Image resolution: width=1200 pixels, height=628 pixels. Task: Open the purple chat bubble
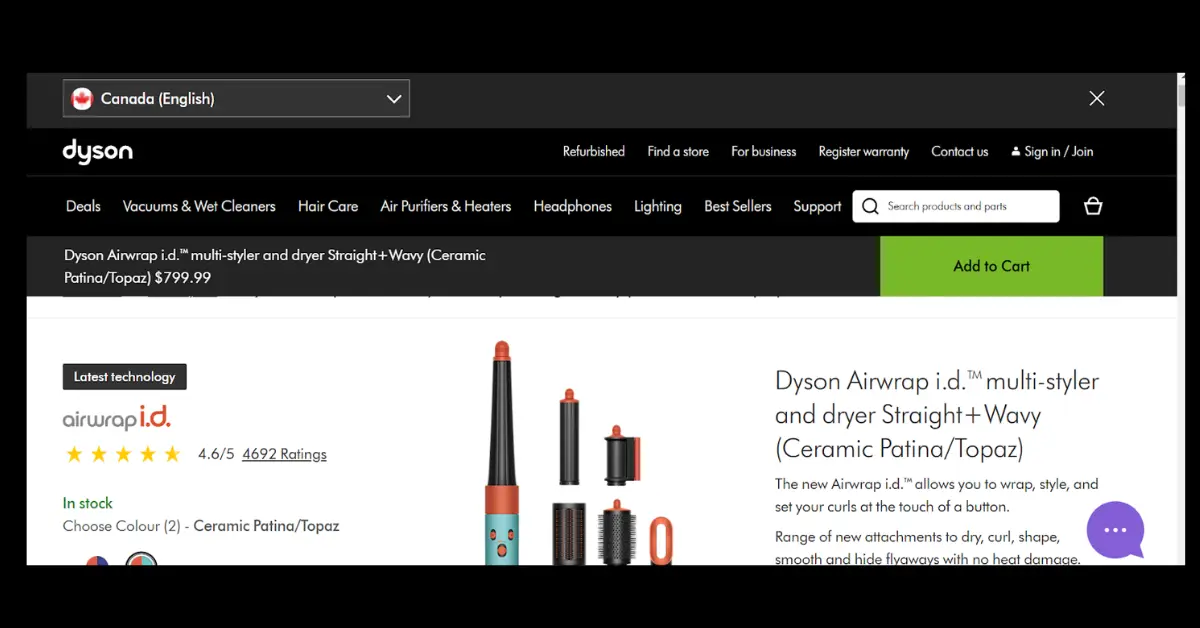pyautogui.click(x=1115, y=530)
